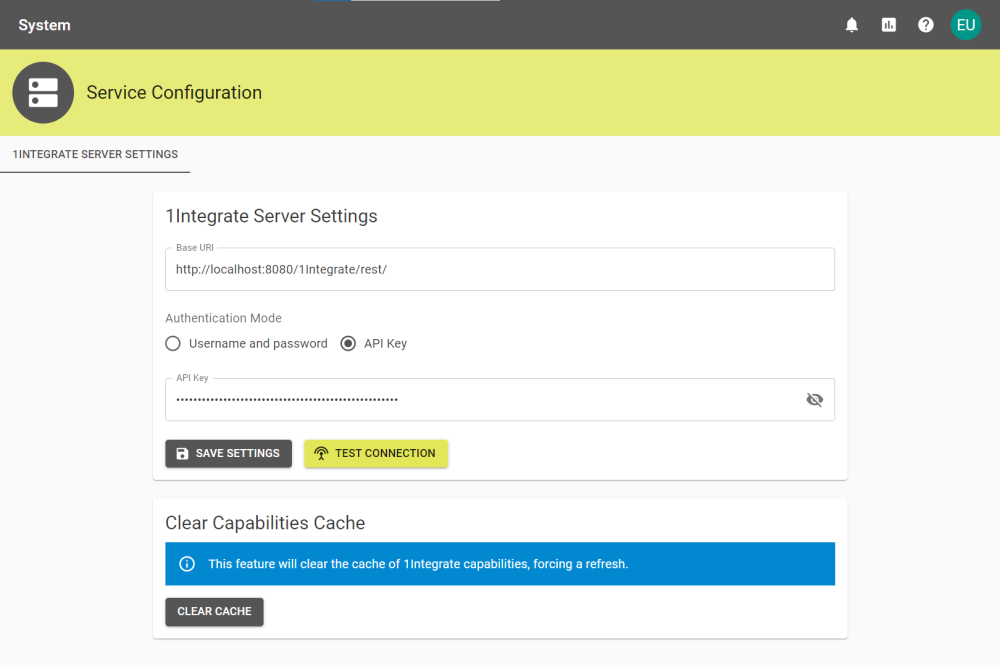This screenshot has width=1000, height=667.
Task: Click the System title in header
Action: [44, 25]
